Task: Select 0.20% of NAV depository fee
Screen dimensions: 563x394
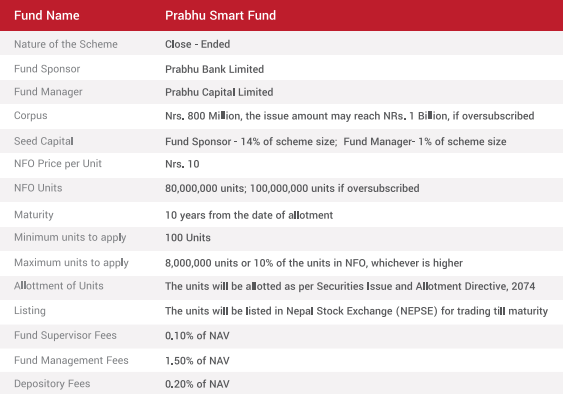Action: click(197, 384)
